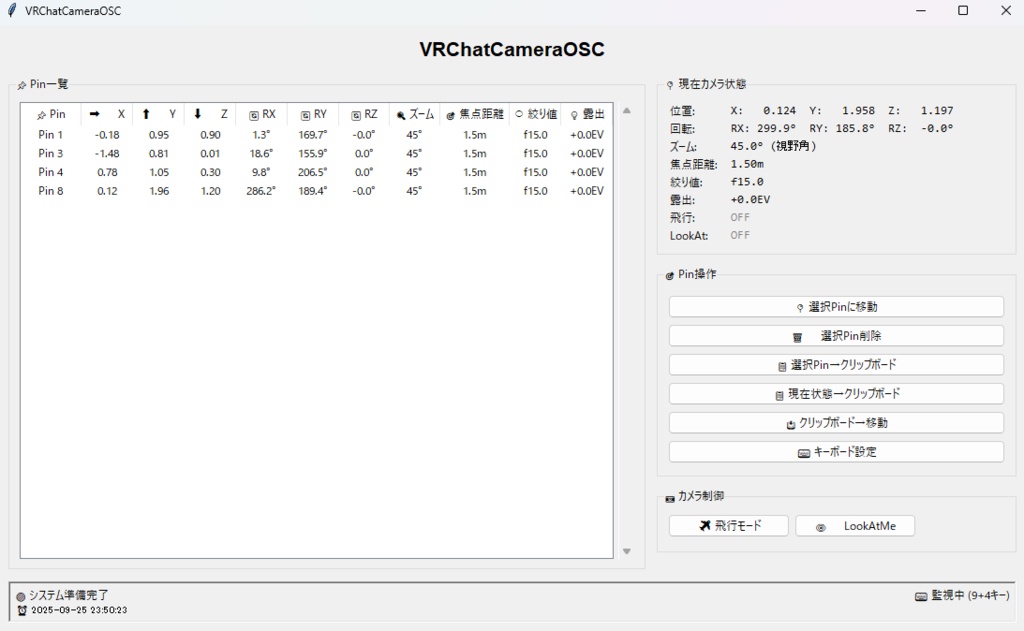Image resolution: width=1024 pixels, height=631 pixels.
Task: Open キーボード設定 button
Action: tap(836, 452)
